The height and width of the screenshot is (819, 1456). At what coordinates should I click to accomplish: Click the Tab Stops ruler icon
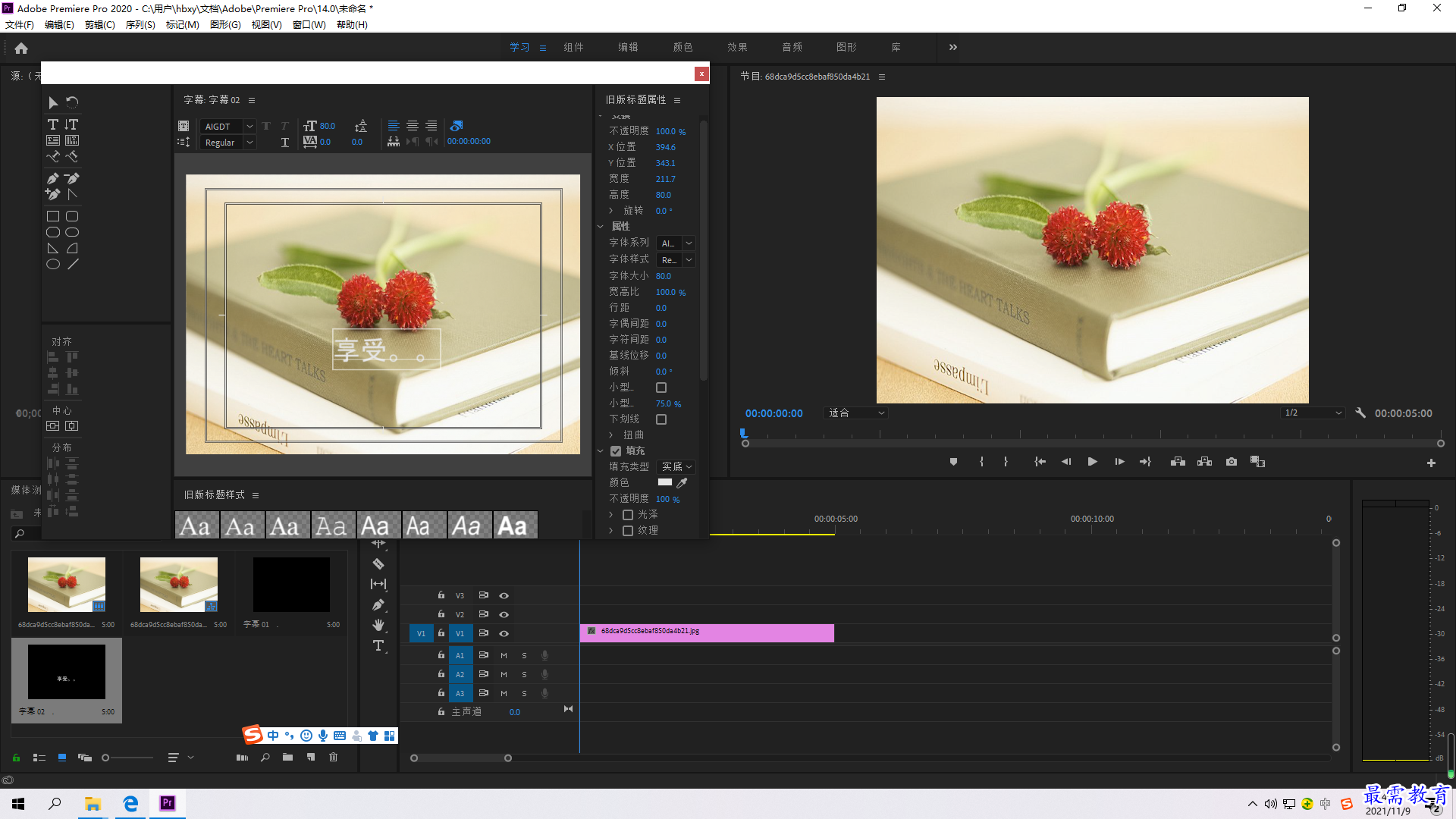click(x=394, y=142)
